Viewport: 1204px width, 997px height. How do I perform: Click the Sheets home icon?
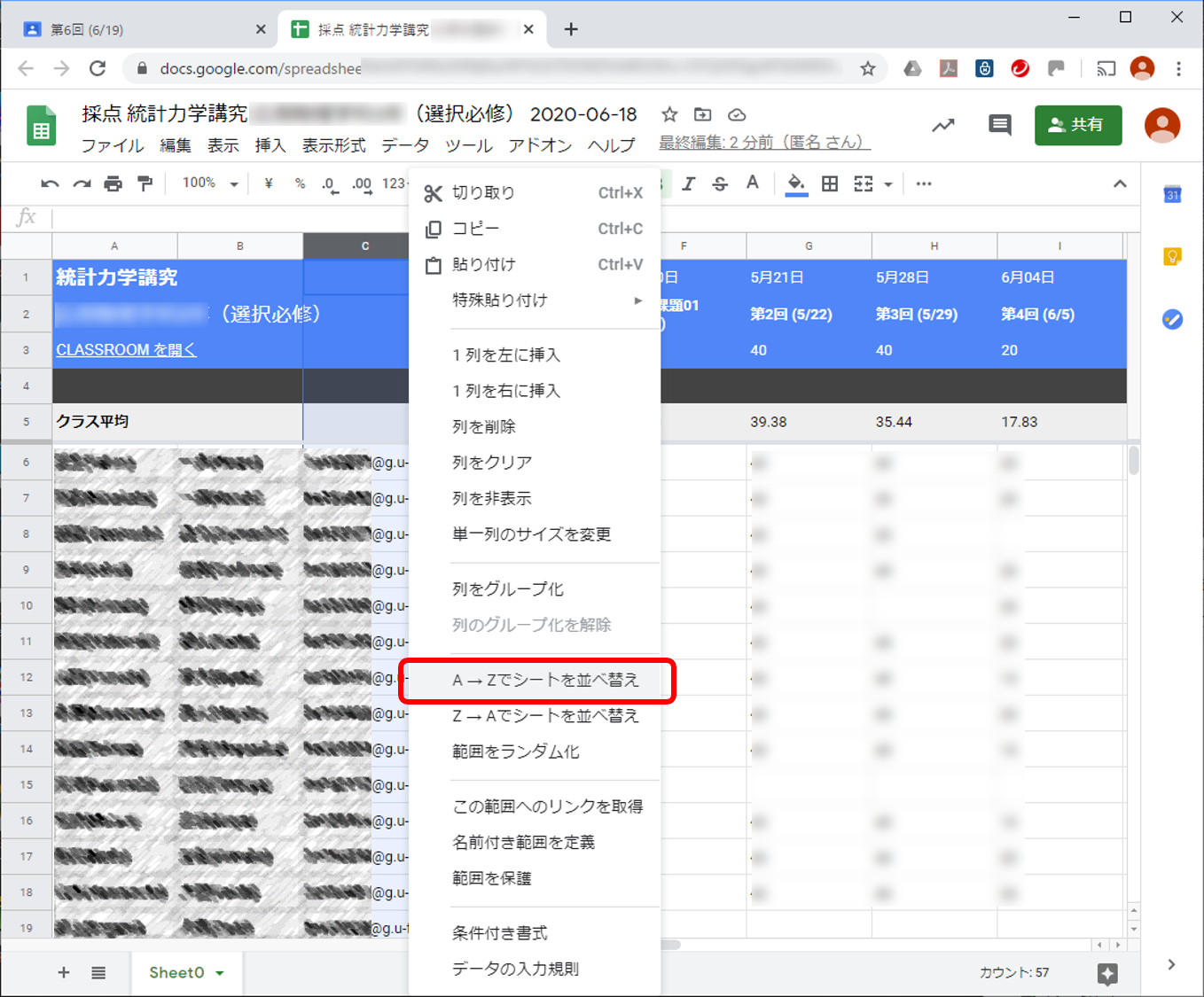pyautogui.click(x=41, y=126)
